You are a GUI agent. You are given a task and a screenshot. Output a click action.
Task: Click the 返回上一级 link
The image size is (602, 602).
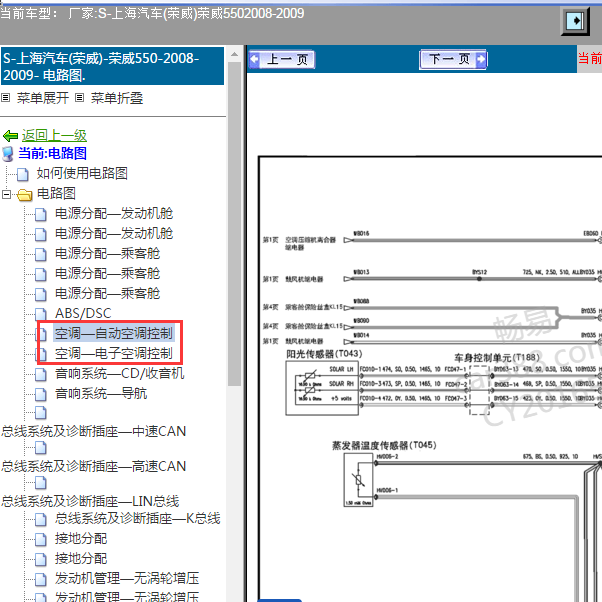point(54,135)
